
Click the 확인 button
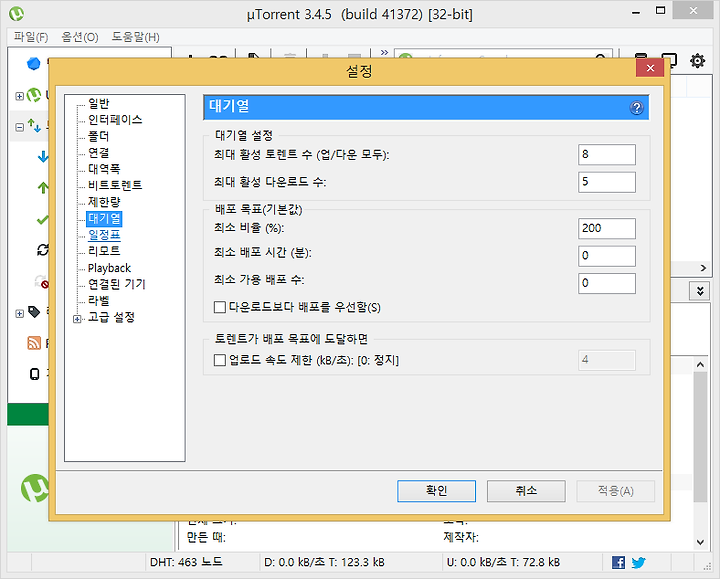pos(436,491)
